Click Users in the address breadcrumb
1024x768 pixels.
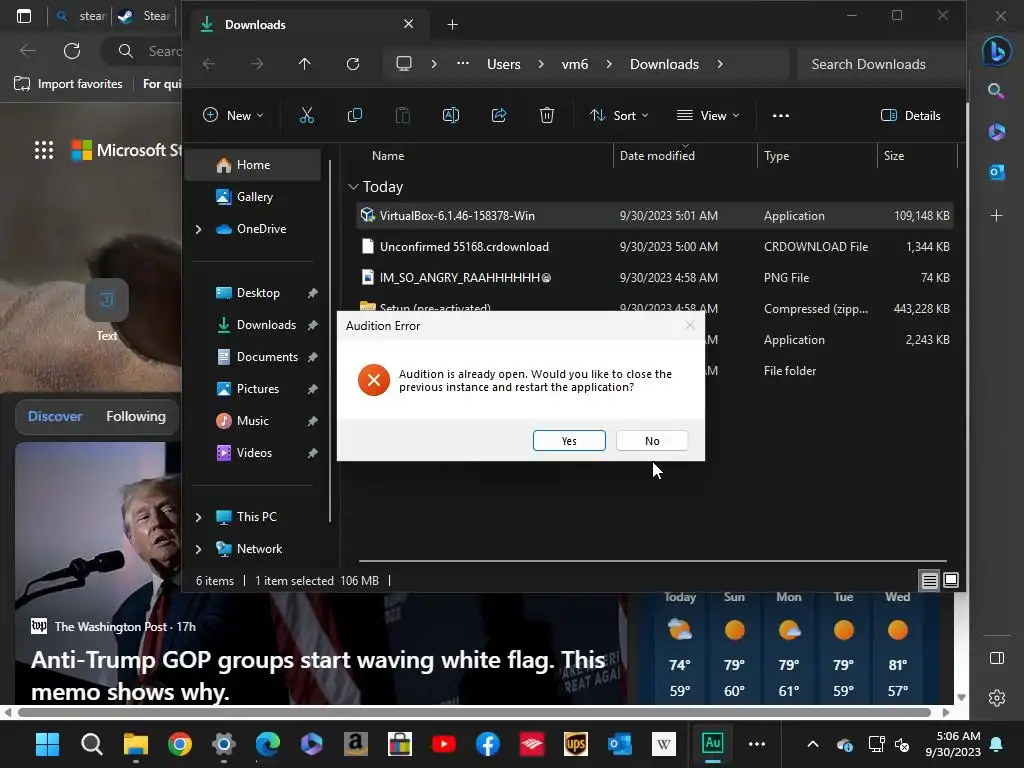[x=504, y=64]
